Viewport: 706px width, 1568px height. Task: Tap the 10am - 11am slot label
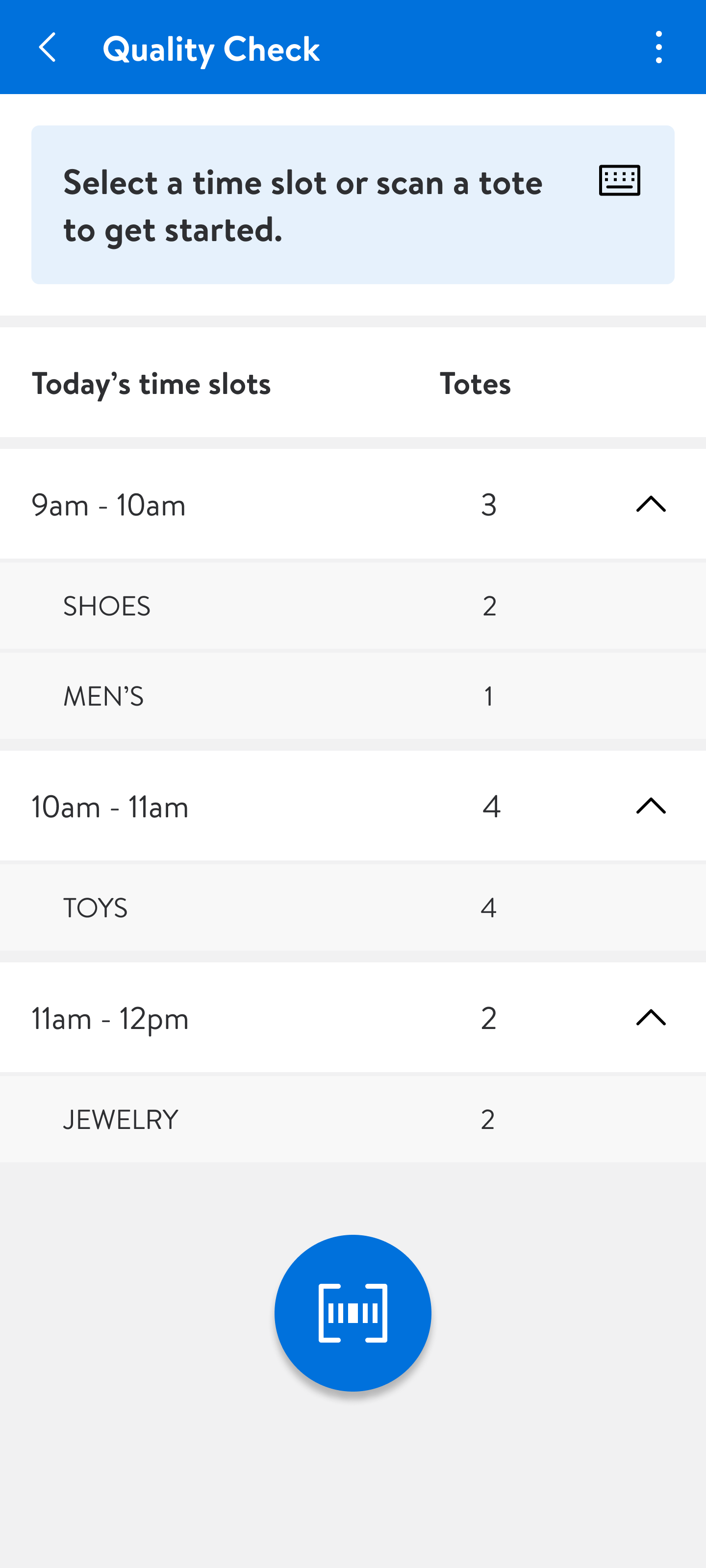click(x=110, y=807)
